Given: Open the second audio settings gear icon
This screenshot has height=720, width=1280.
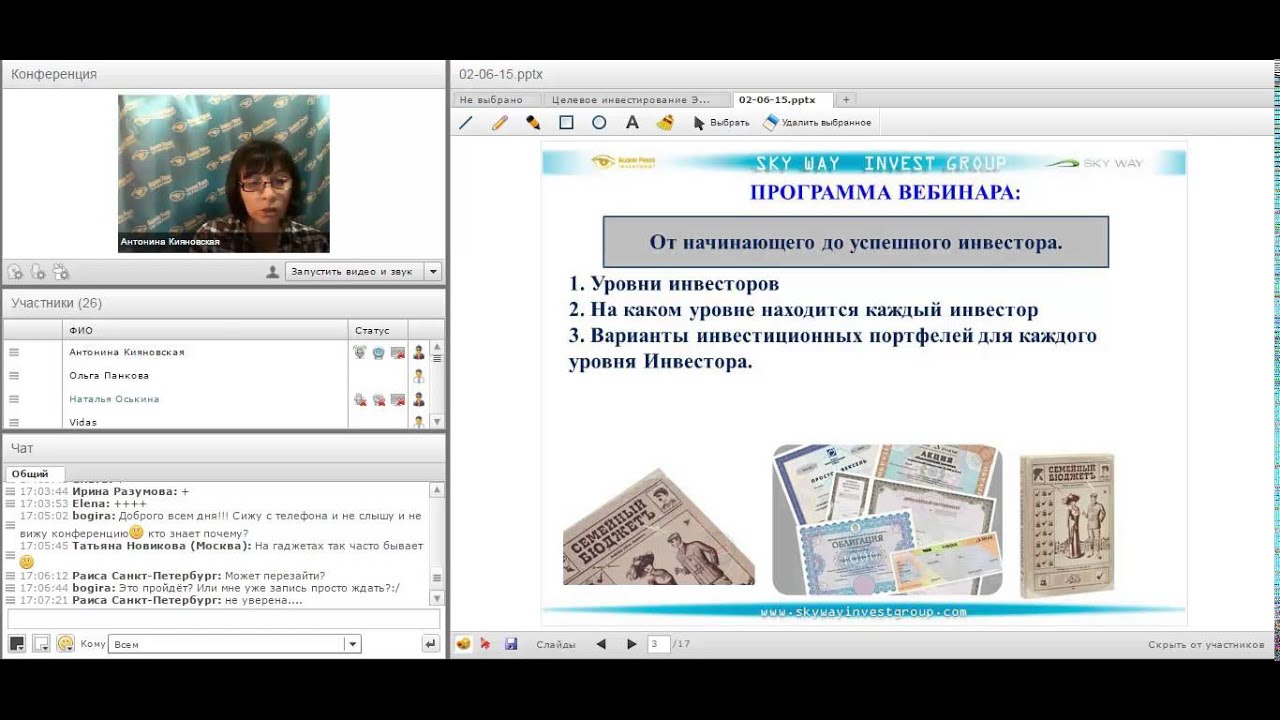Looking at the screenshot, I should point(38,271).
